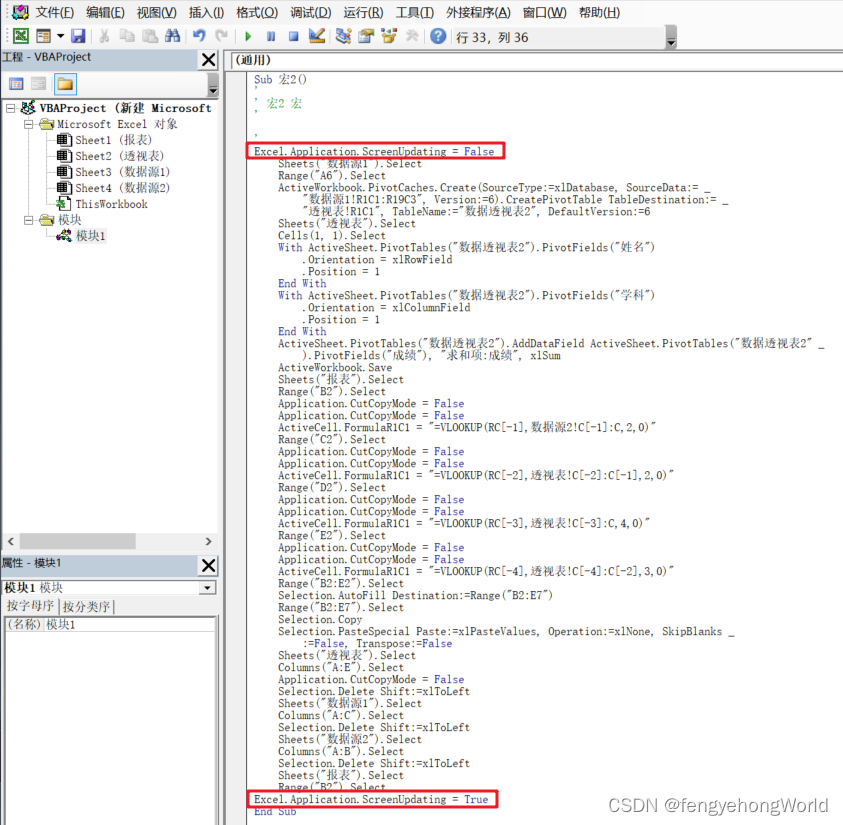Click the Cut scissors icon
Screen dimensions: 843x825
coord(104,36)
